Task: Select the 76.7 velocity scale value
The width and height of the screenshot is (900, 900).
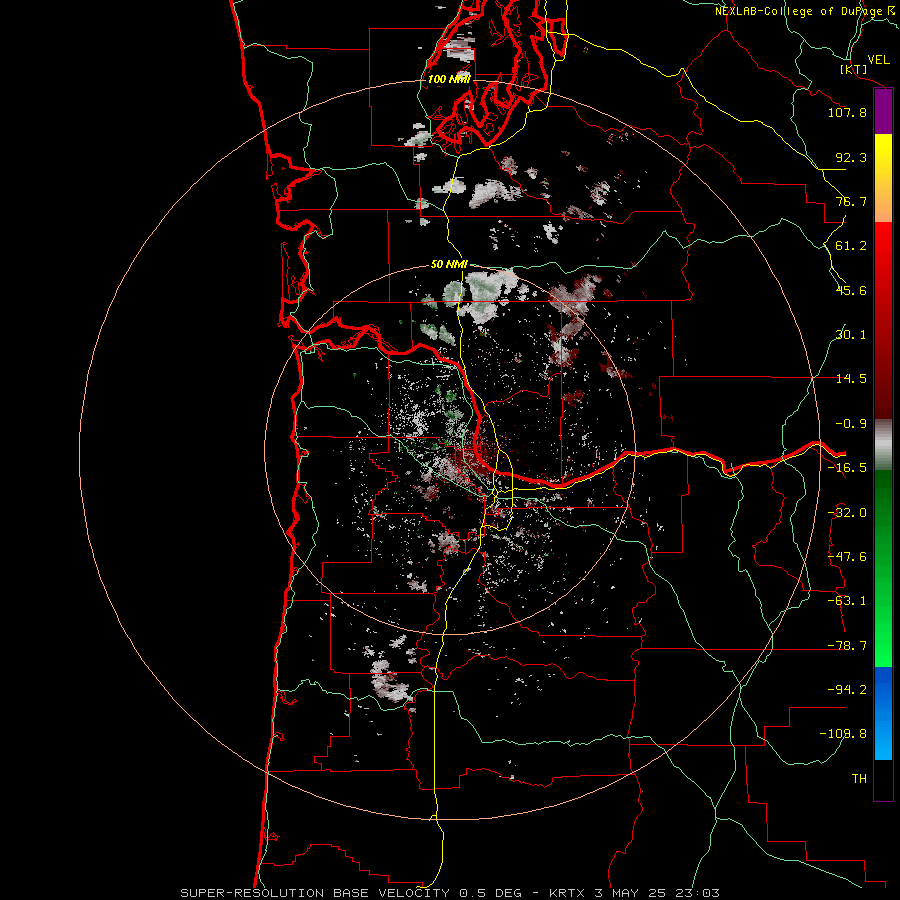Action: coord(851,201)
